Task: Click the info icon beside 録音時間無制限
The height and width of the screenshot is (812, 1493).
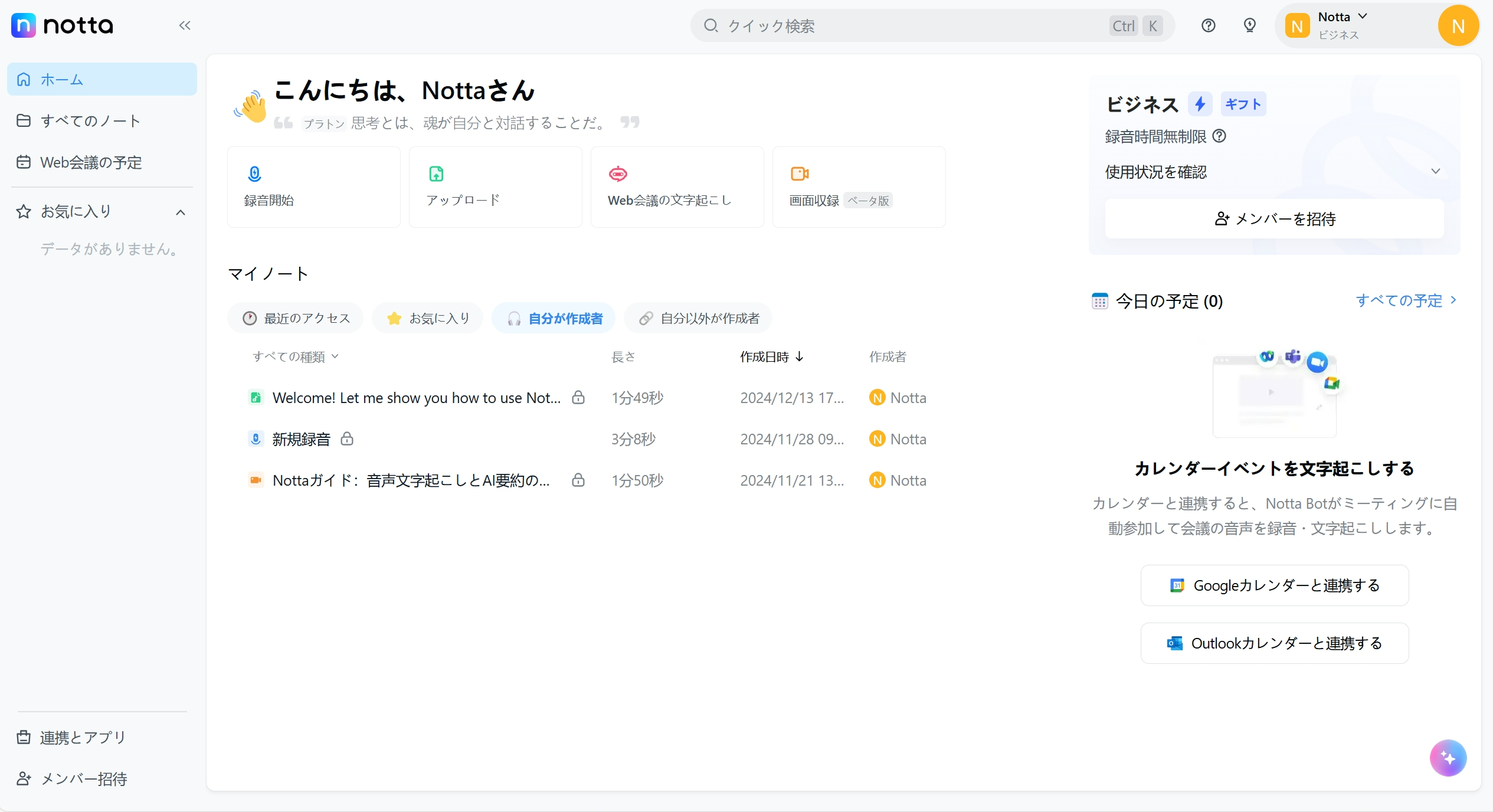Action: 1219,136
